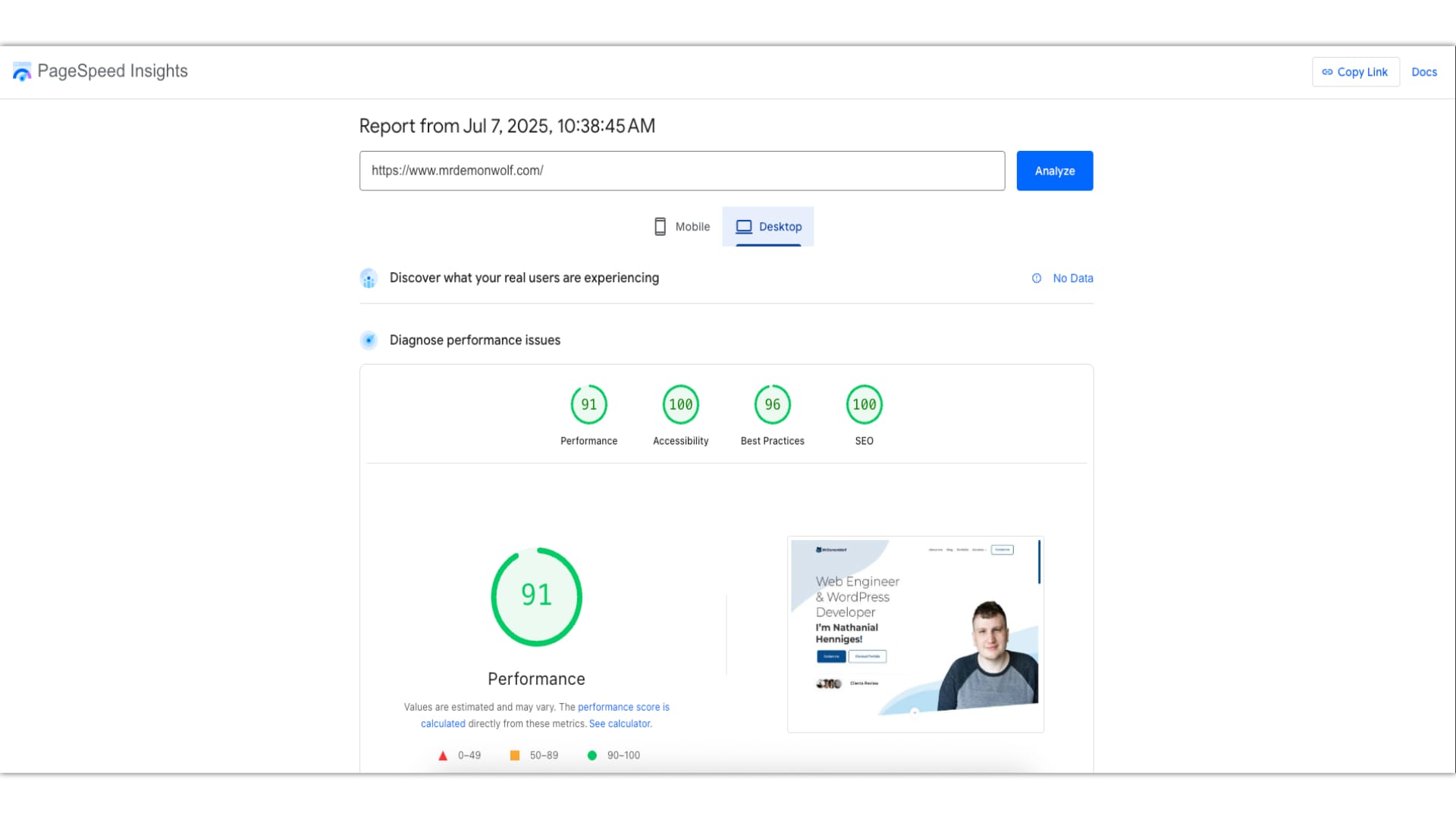The height and width of the screenshot is (819, 1456).
Task: Click the diagnose performance issues icon
Action: (369, 340)
